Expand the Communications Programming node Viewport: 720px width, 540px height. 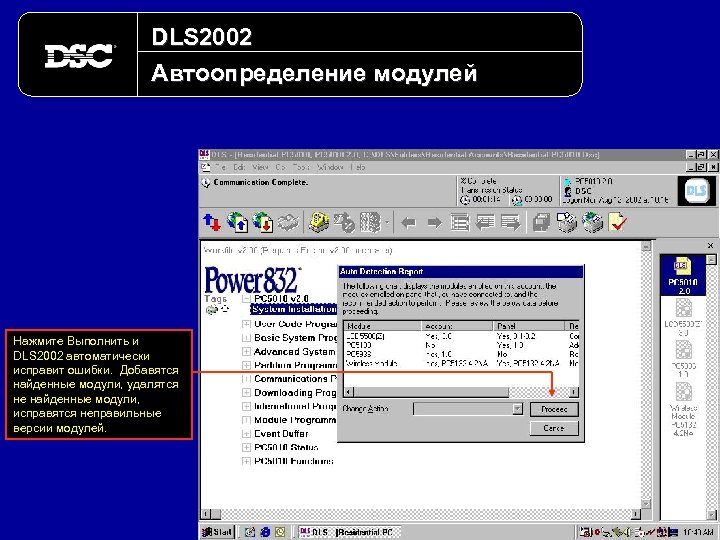coord(246,379)
